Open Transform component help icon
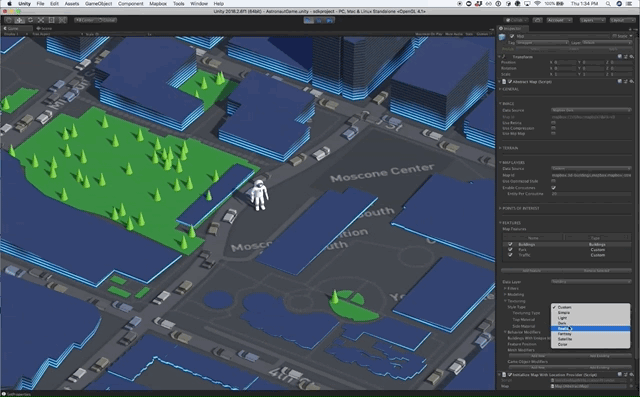The image size is (640, 397). 620,57
